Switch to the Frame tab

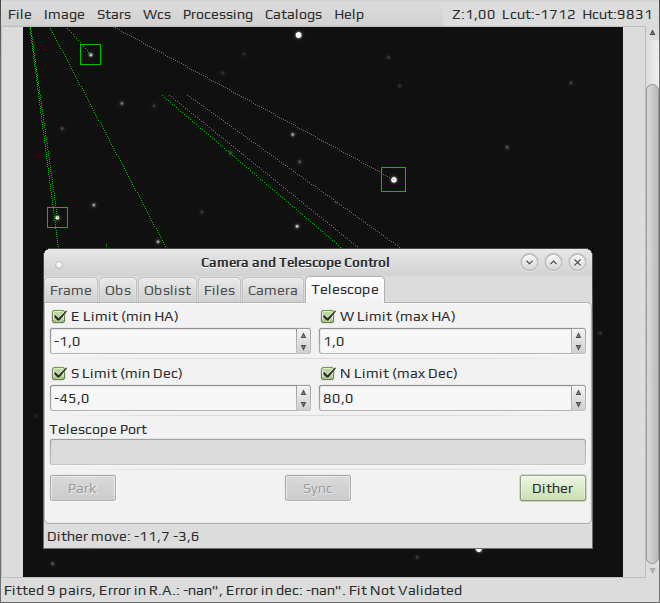tap(71, 290)
